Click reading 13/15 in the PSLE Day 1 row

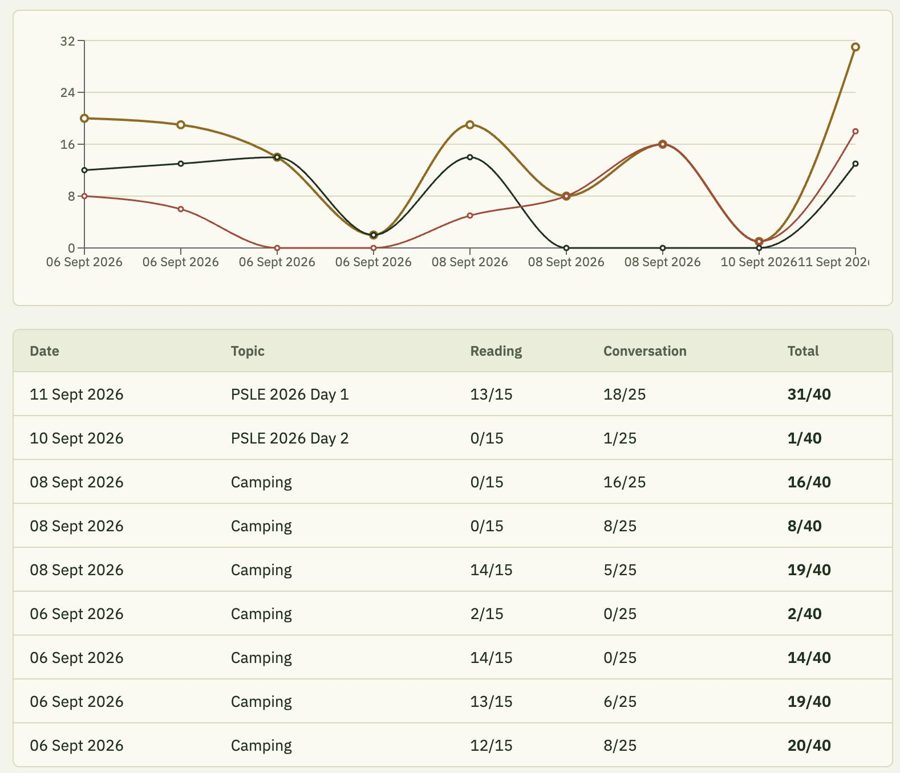click(x=491, y=394)
